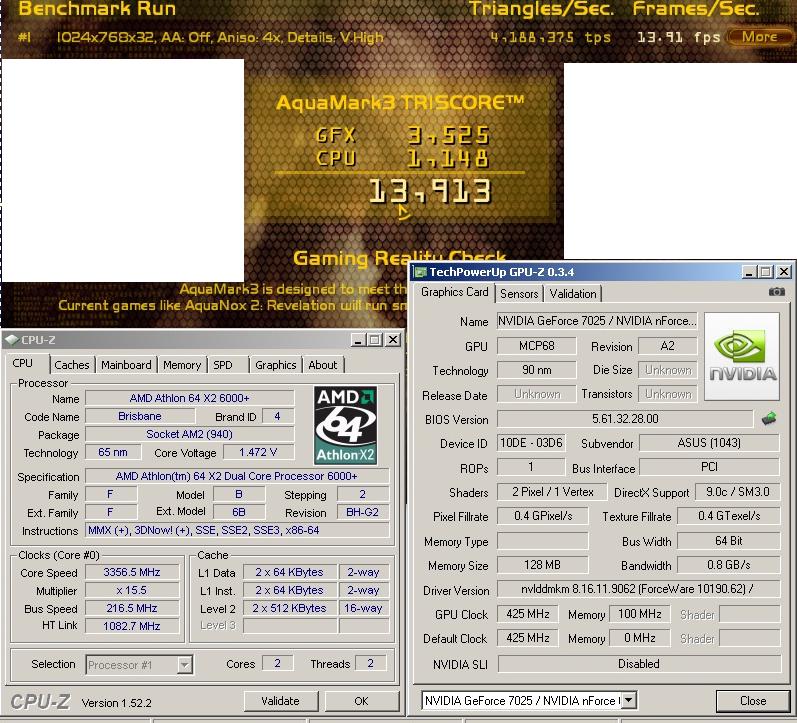
Task: Click the BIOS save chip icon in GPU-Z
Action: [x=769, y=418]
